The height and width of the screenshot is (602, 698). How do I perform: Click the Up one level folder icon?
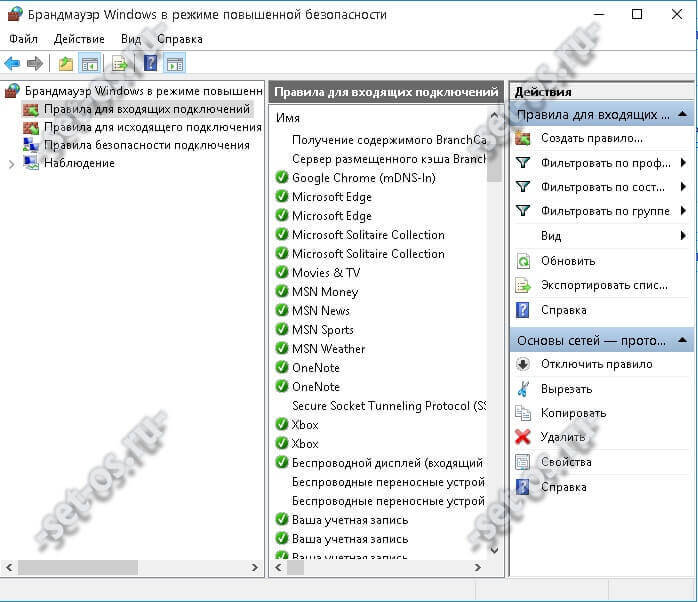click(66, 64)
